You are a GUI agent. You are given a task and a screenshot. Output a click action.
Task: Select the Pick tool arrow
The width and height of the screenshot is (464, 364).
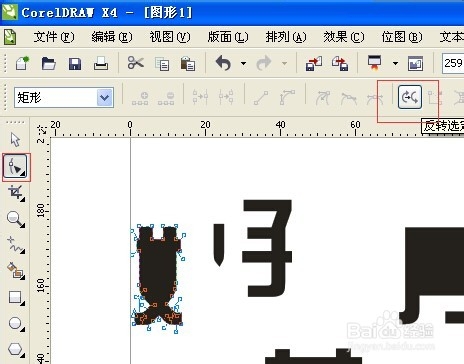(x=15, y=139)
